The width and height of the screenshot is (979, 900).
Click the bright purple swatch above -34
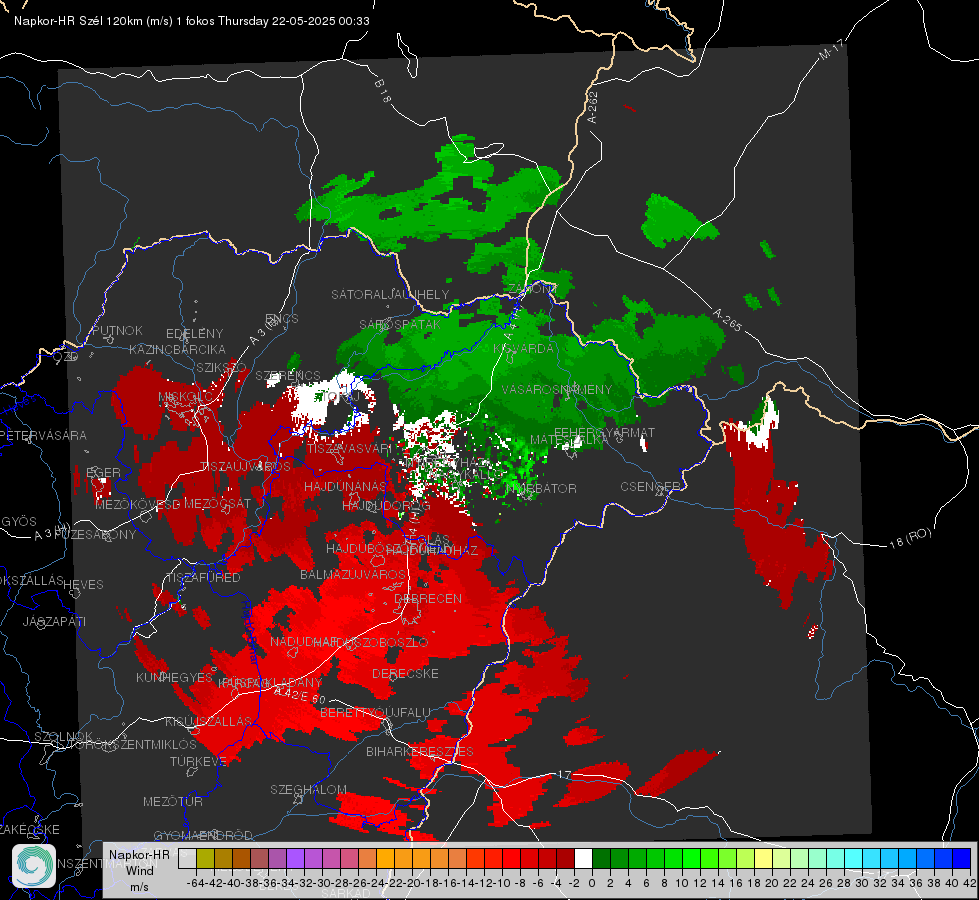(295, 858)
